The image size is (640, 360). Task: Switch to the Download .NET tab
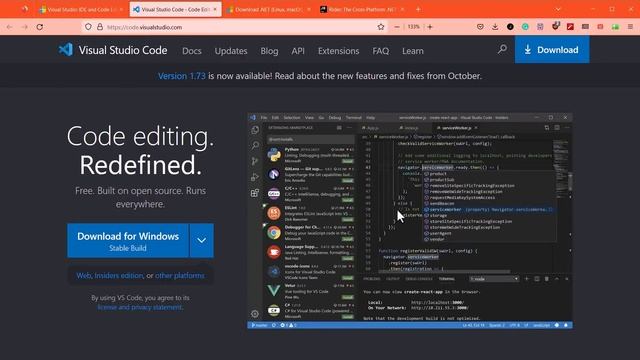(x=269, y=9)
